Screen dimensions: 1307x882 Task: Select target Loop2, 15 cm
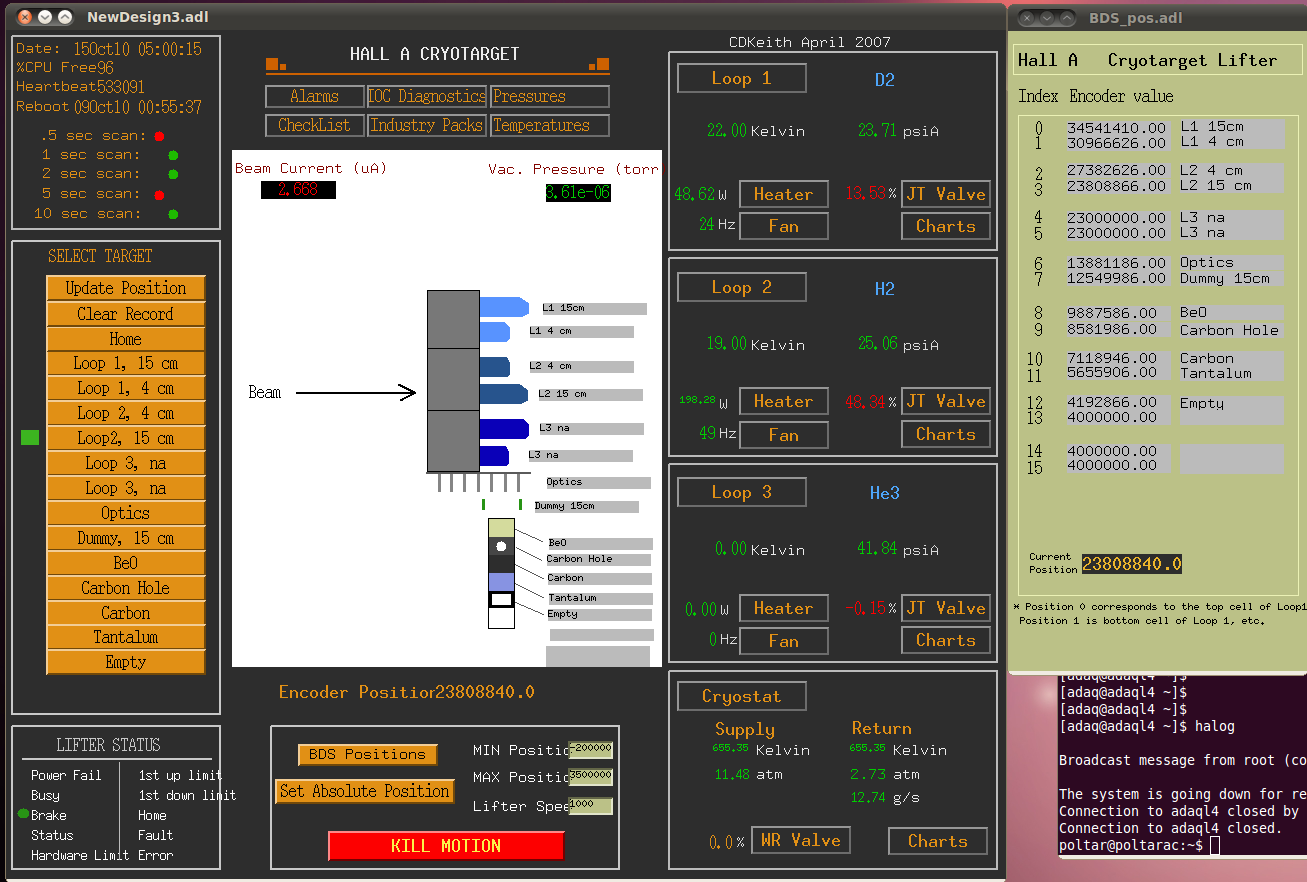click(126, 439)
